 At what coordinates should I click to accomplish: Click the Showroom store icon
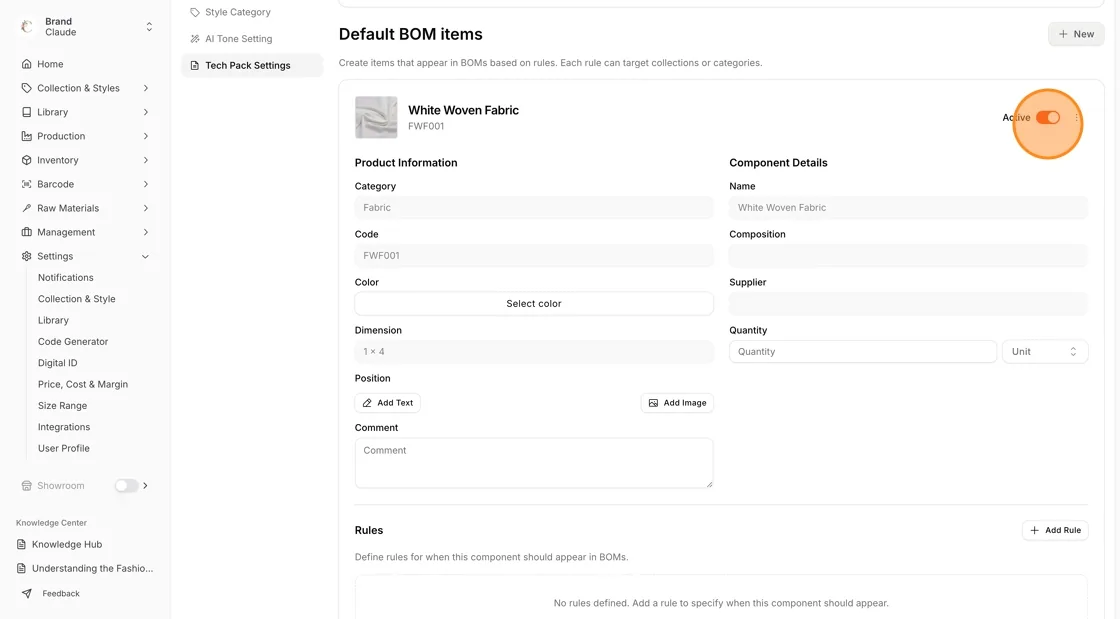tap(26, 485)
